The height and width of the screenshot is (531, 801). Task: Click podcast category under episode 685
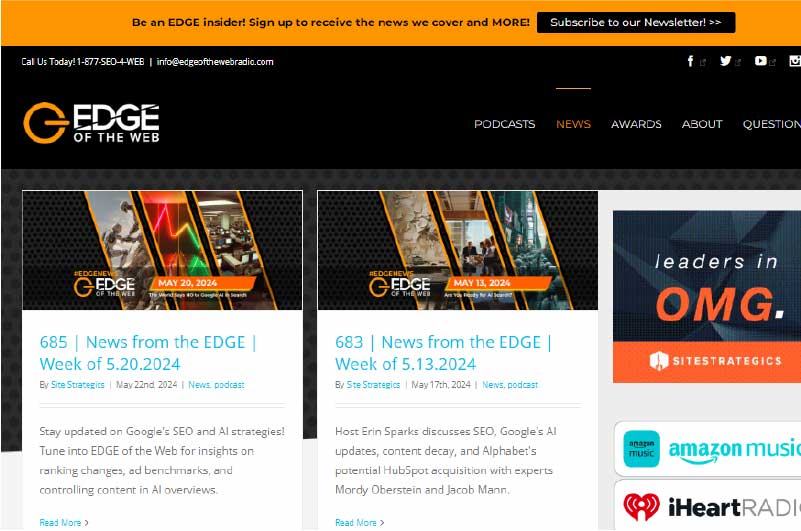click(x=229, y=385)
